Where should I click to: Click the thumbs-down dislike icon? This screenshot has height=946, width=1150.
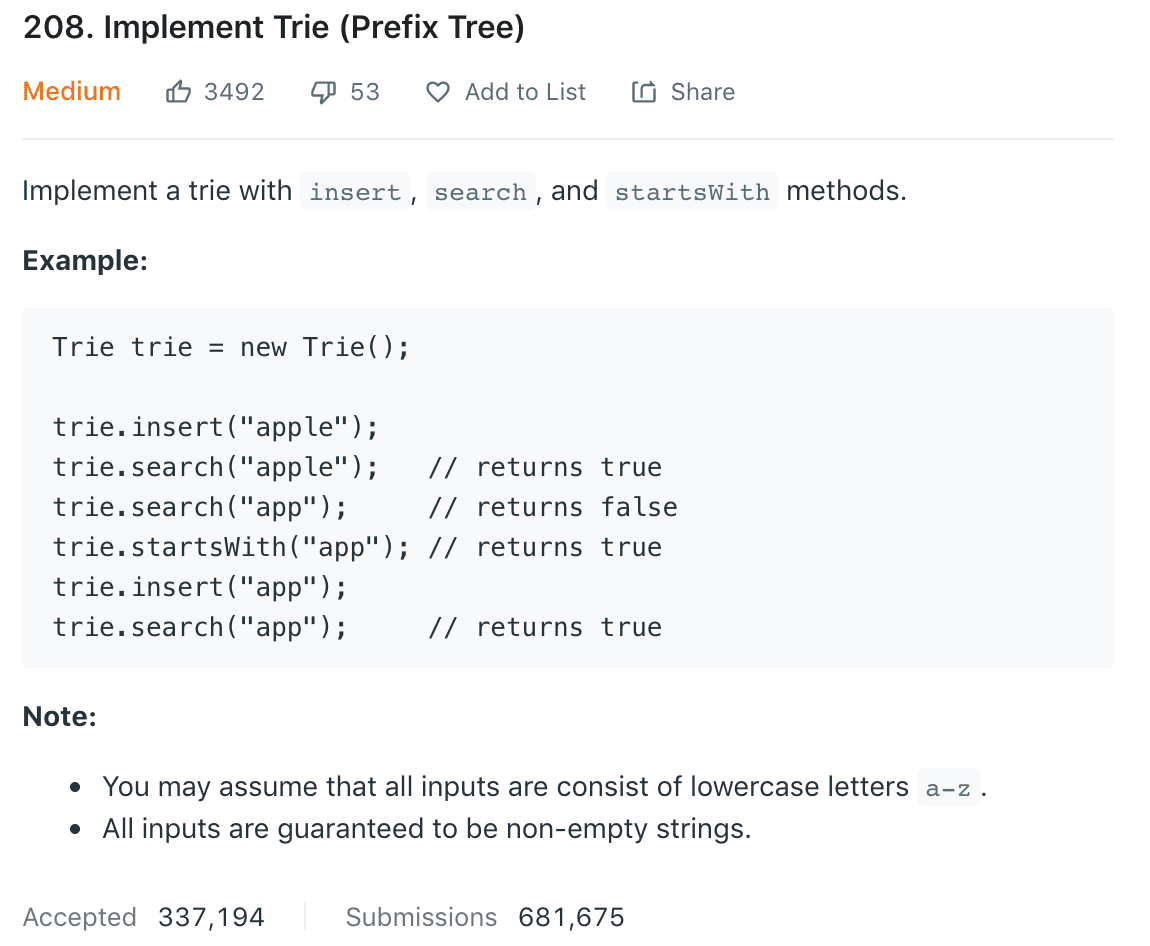click(x=324, y=92)
